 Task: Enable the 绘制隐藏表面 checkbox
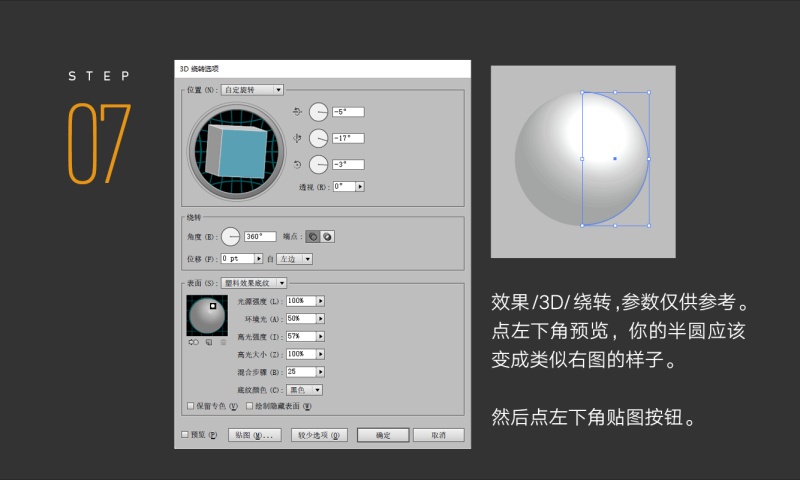coord(249,406)
